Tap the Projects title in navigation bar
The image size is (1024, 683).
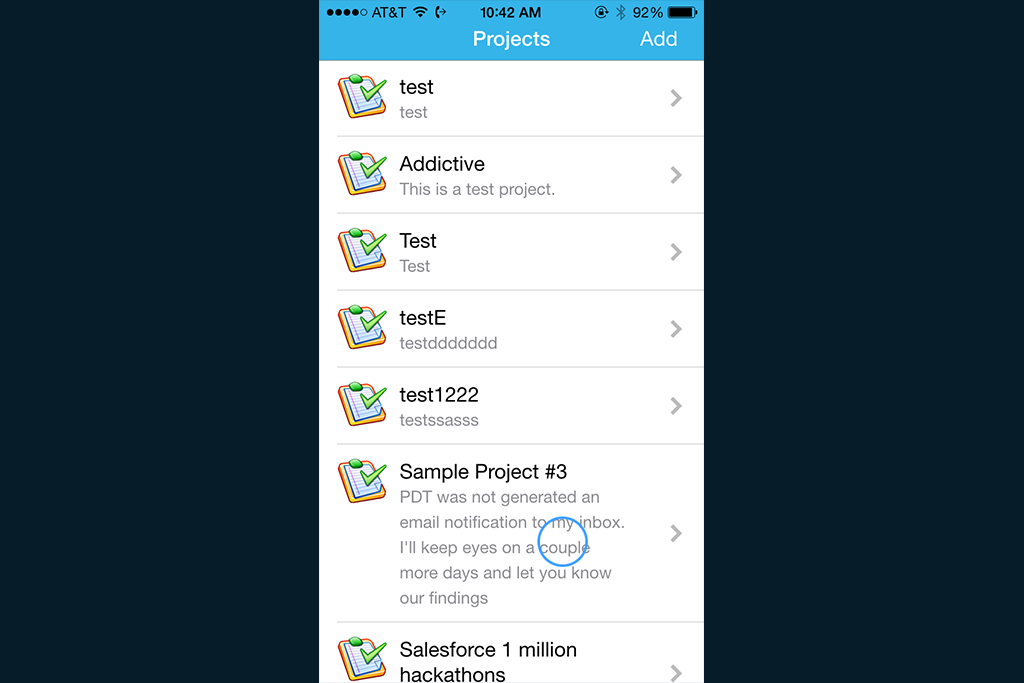coord(511,39)
